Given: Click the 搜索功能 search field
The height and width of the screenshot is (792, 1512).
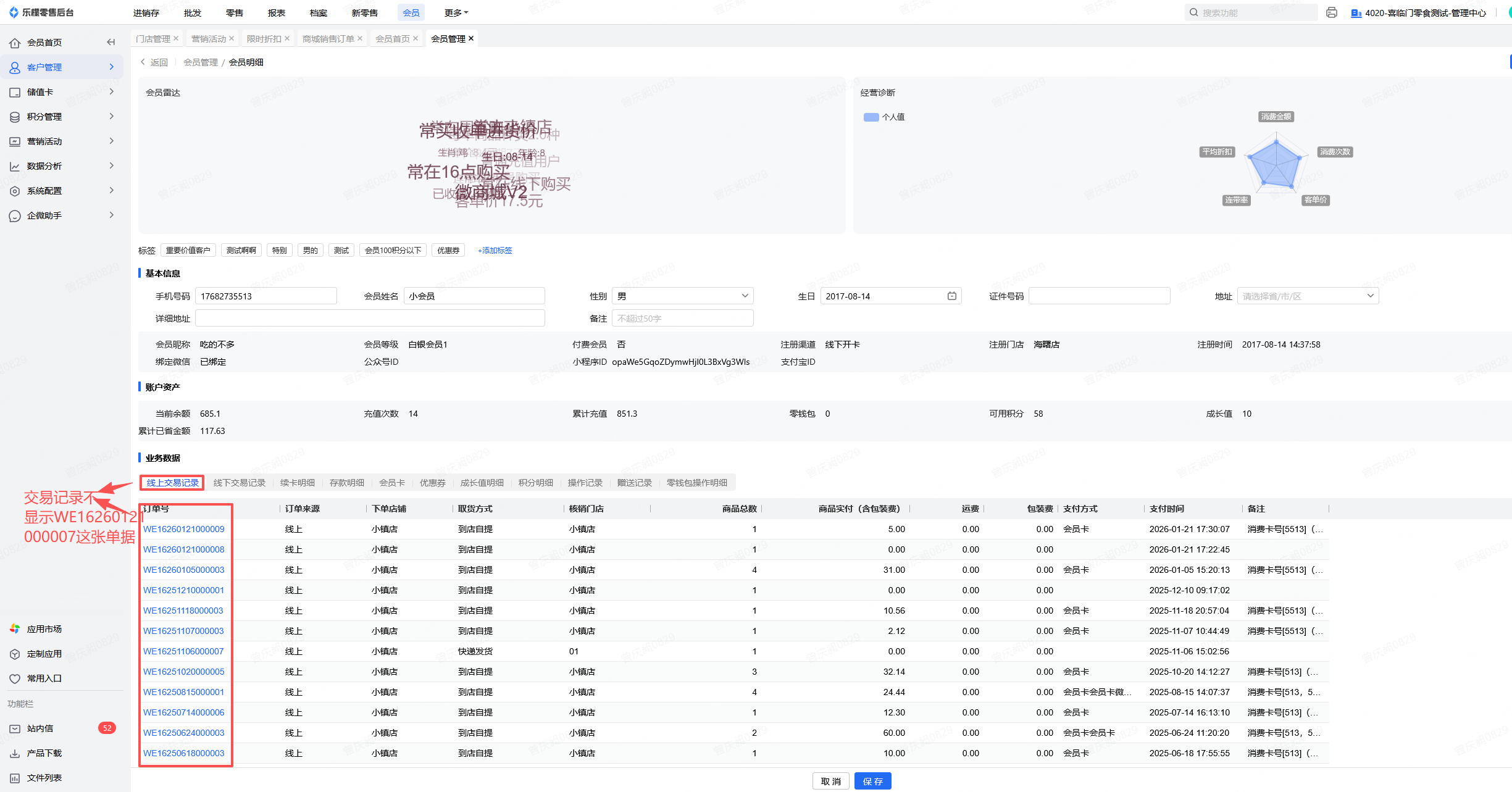Looking at the screenshot, I should coord(1253,12).
